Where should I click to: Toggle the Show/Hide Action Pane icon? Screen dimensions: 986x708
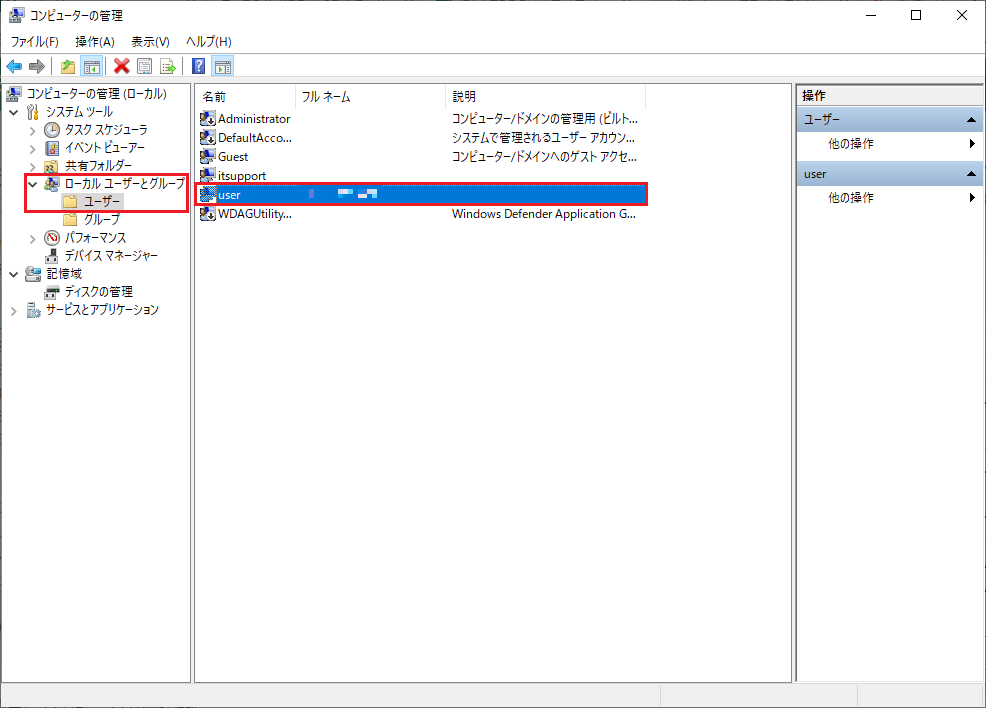coord(223,66)
